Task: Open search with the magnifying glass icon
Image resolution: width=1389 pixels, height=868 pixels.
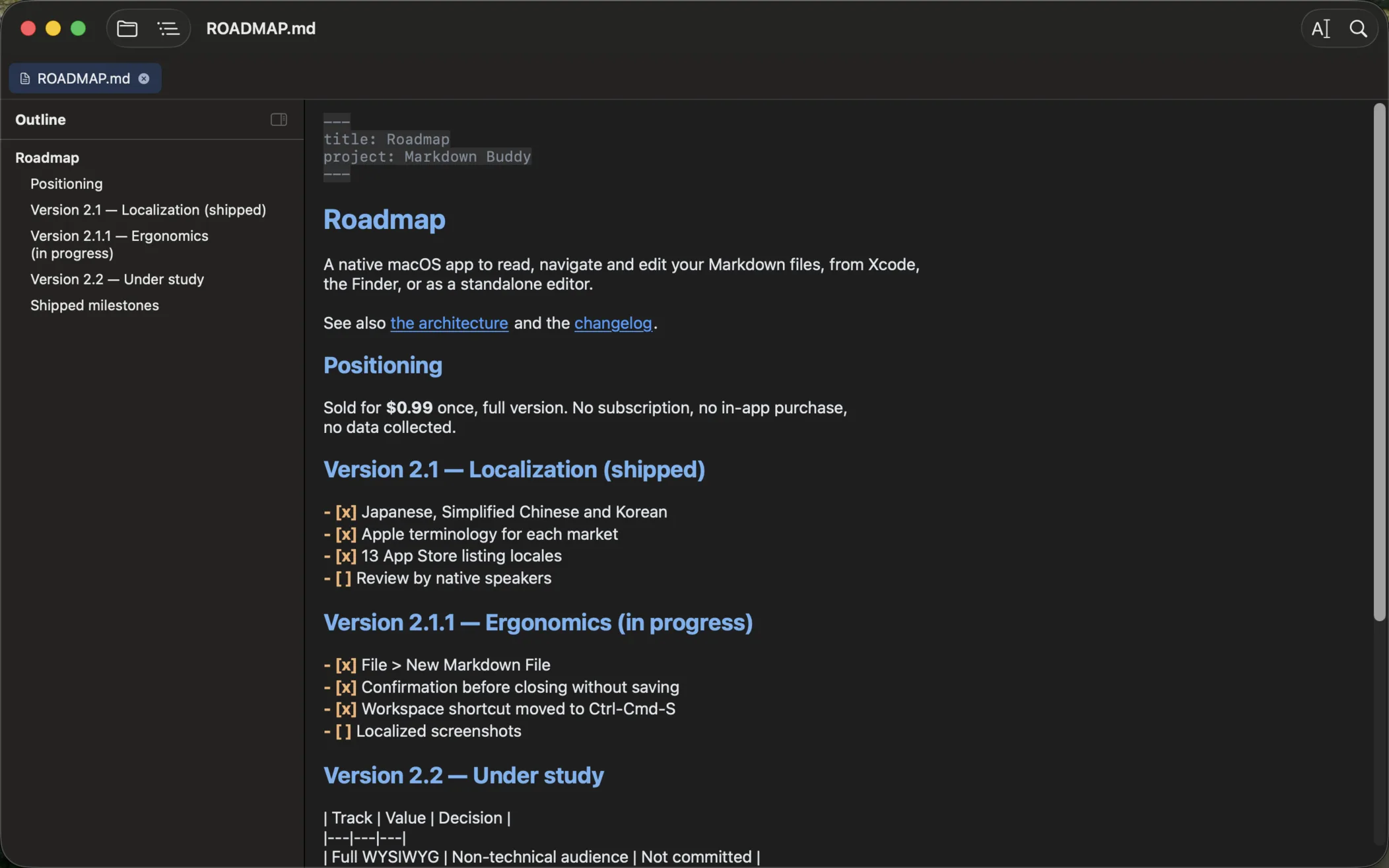Action: 1358,28
